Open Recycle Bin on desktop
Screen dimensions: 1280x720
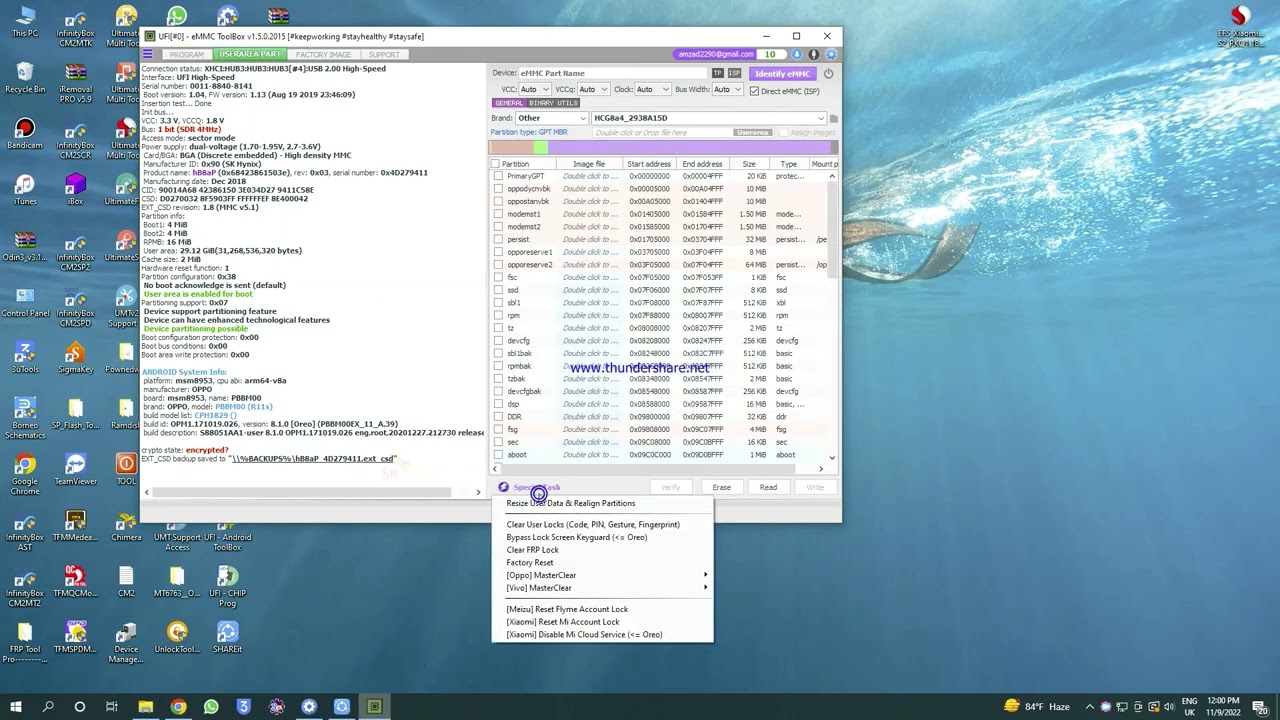[x=25, y=78]
